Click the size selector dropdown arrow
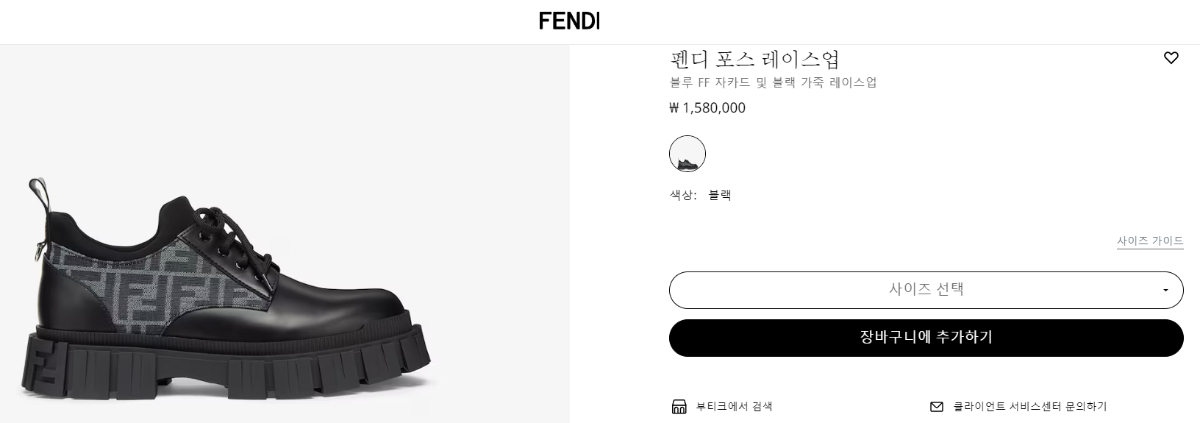The height and width of the screenshot is (423, 1200). tap(1165, 290)
